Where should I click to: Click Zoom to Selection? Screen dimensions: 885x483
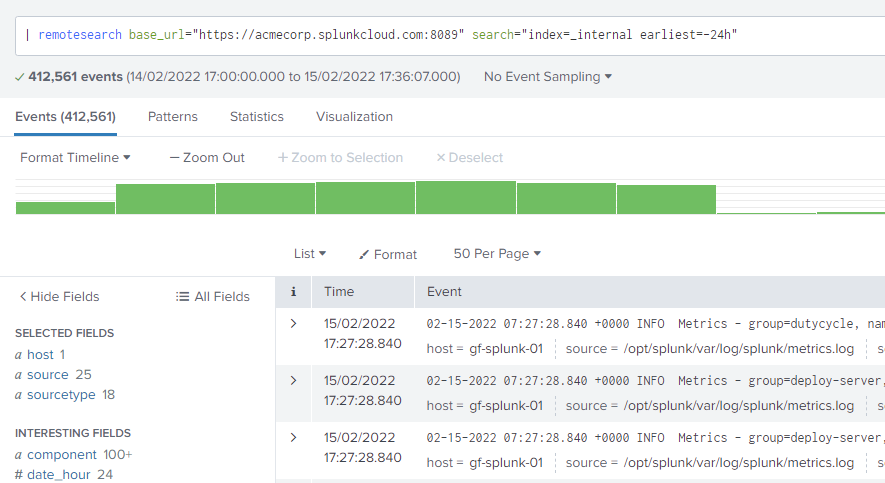coord(340,158)
